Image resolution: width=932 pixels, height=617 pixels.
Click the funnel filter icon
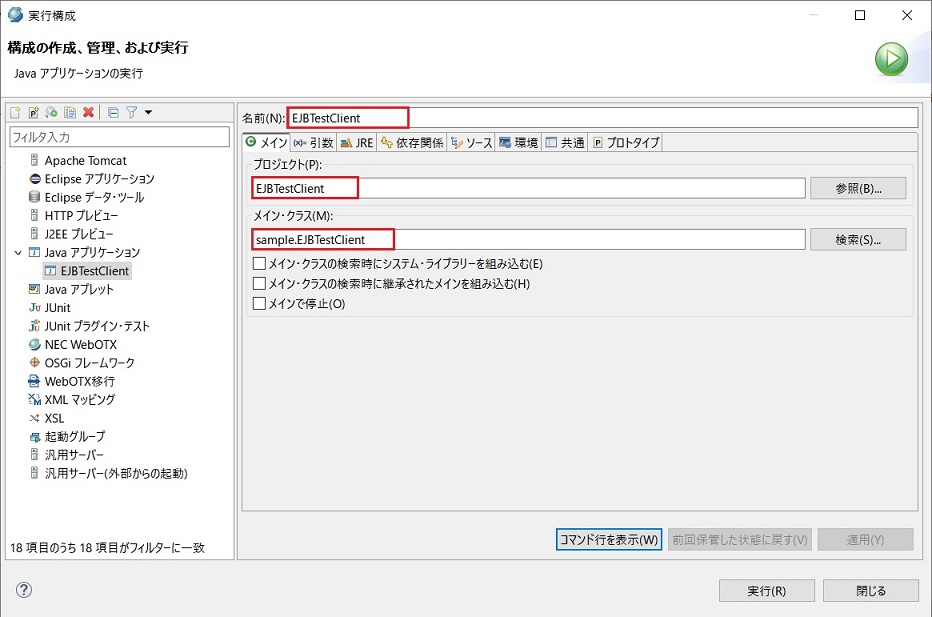point(131,112)
